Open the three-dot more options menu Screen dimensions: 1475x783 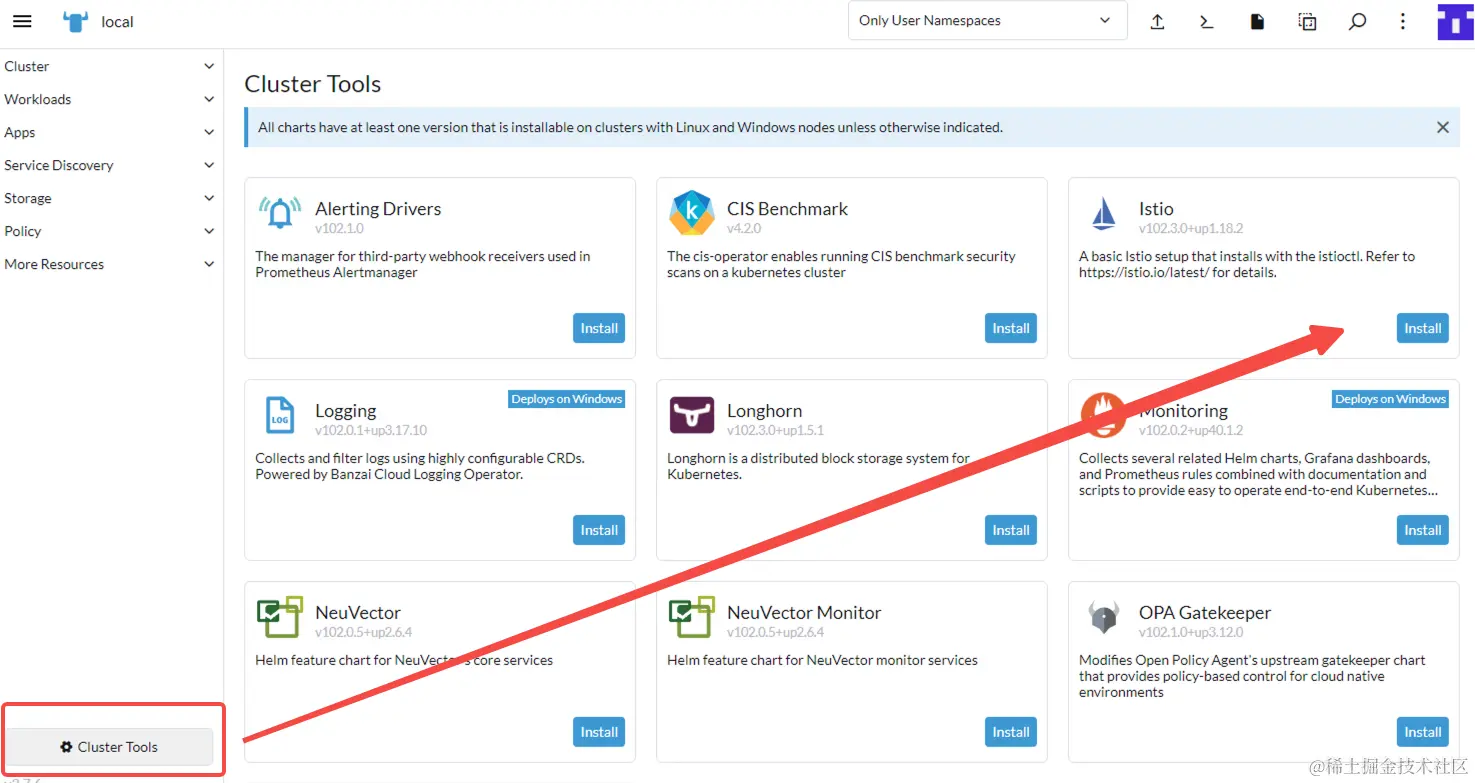[x=1403, y=21]
